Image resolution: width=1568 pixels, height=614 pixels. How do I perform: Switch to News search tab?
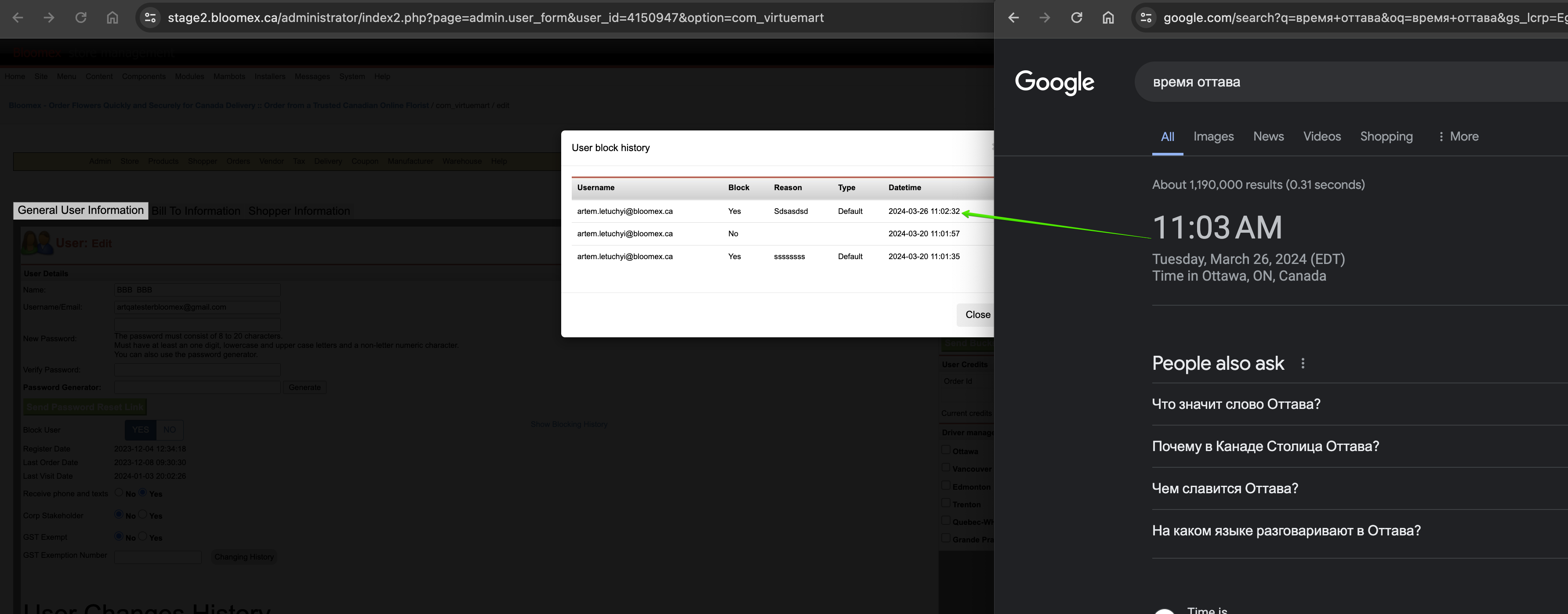pos(1269,136)
